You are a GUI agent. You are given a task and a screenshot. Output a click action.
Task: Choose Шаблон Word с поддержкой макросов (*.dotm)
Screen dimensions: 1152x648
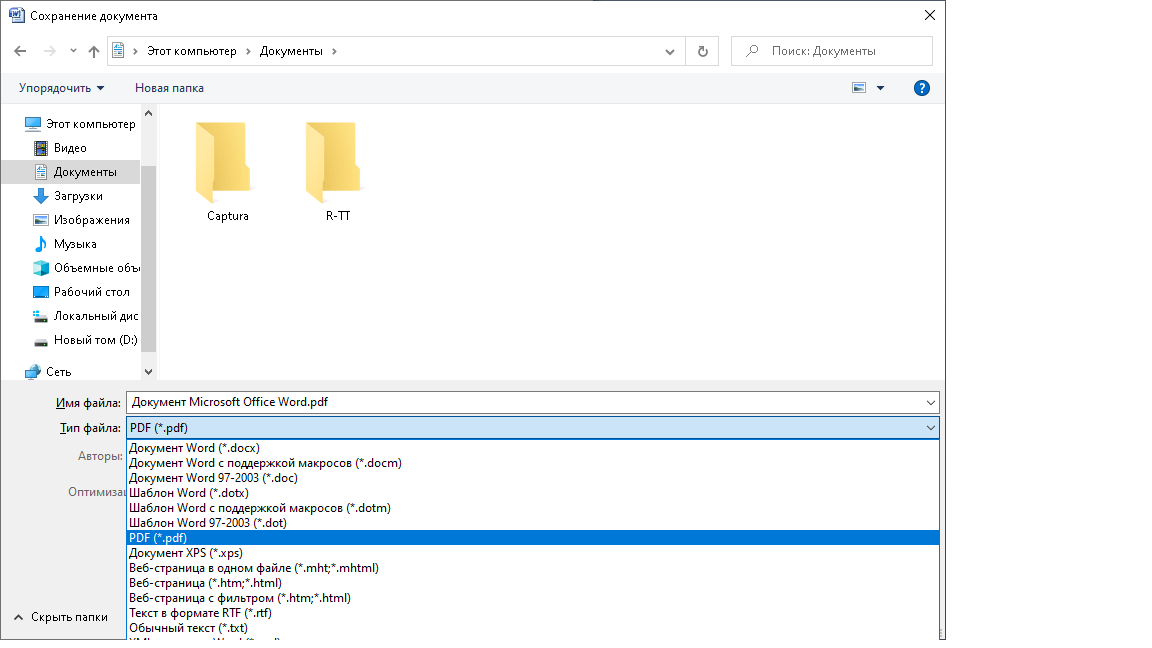coord(533,508)
